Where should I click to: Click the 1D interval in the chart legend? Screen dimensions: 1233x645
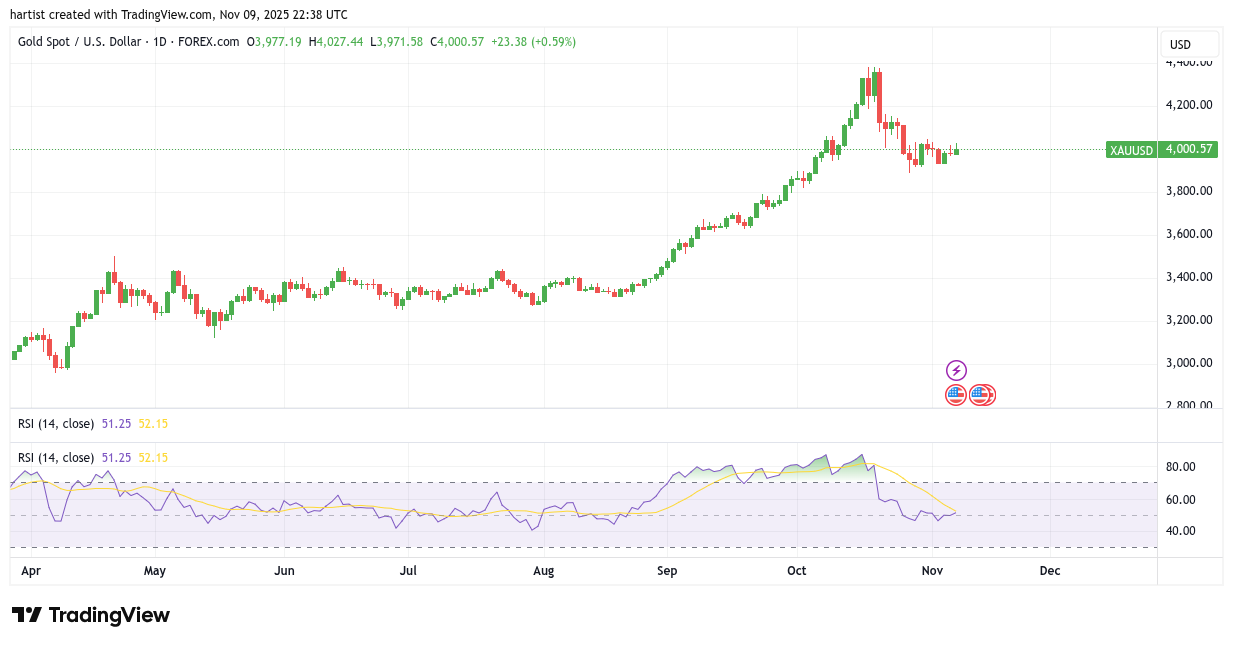tap(156, 42)
